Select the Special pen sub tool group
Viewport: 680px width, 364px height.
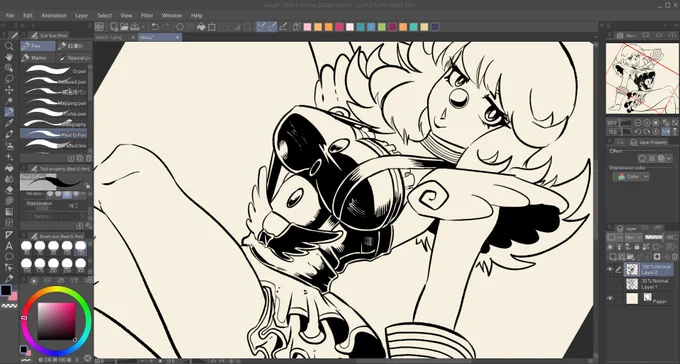75,57
